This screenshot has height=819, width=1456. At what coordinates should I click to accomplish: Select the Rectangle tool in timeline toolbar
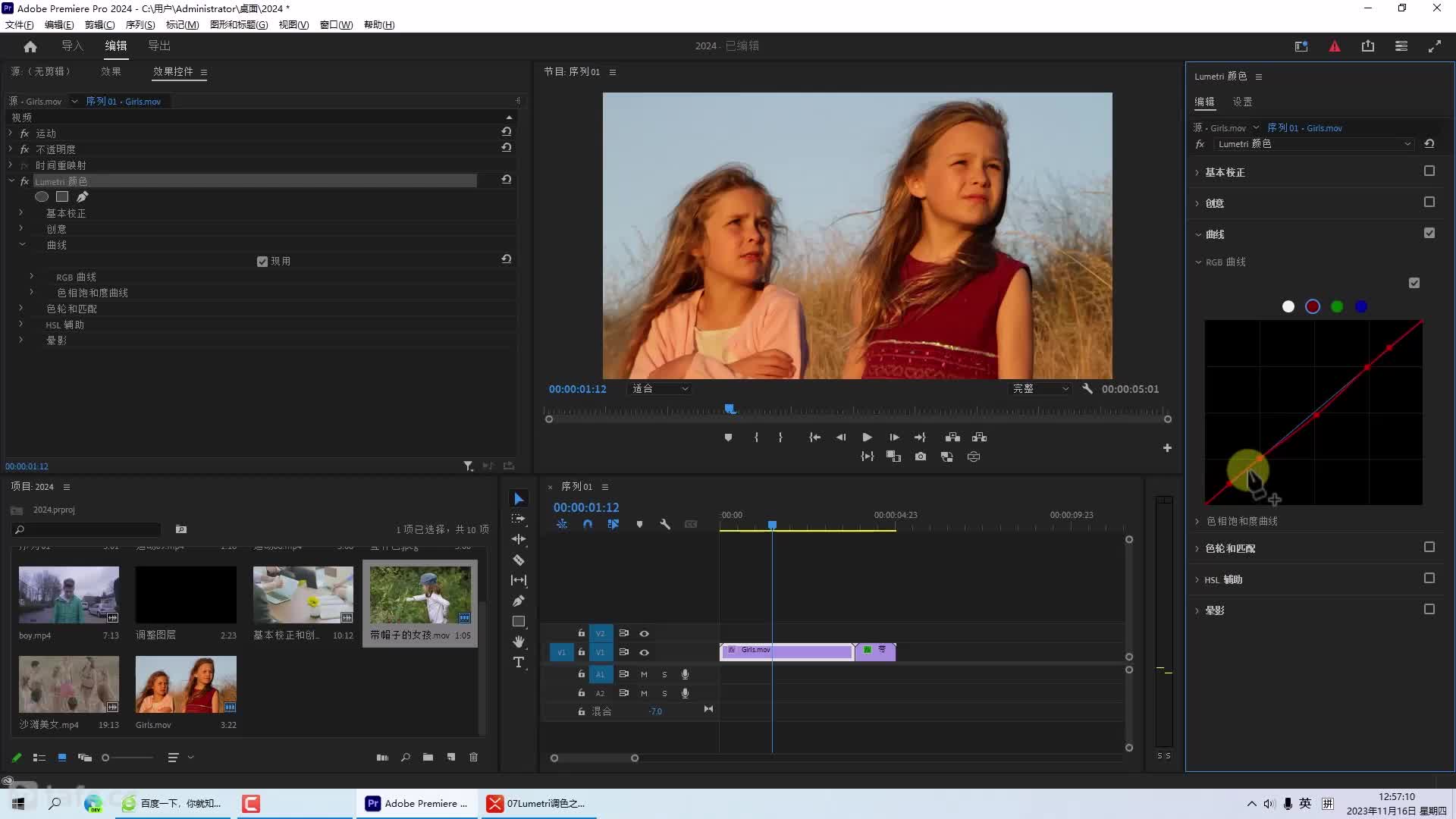pos(519,621)
